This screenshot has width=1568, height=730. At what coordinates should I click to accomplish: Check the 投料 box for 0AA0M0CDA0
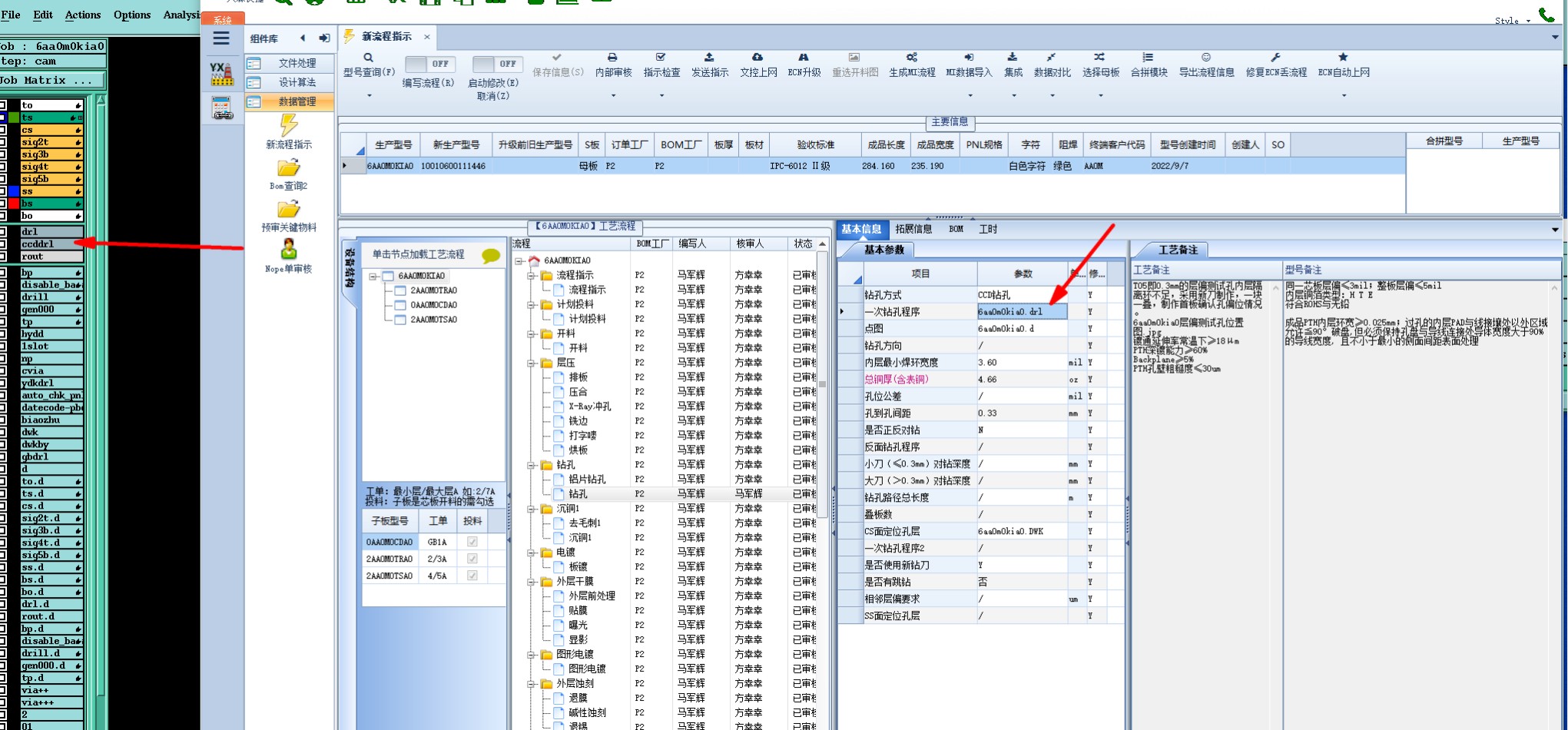pyautogui.click(x=472, y=542)
